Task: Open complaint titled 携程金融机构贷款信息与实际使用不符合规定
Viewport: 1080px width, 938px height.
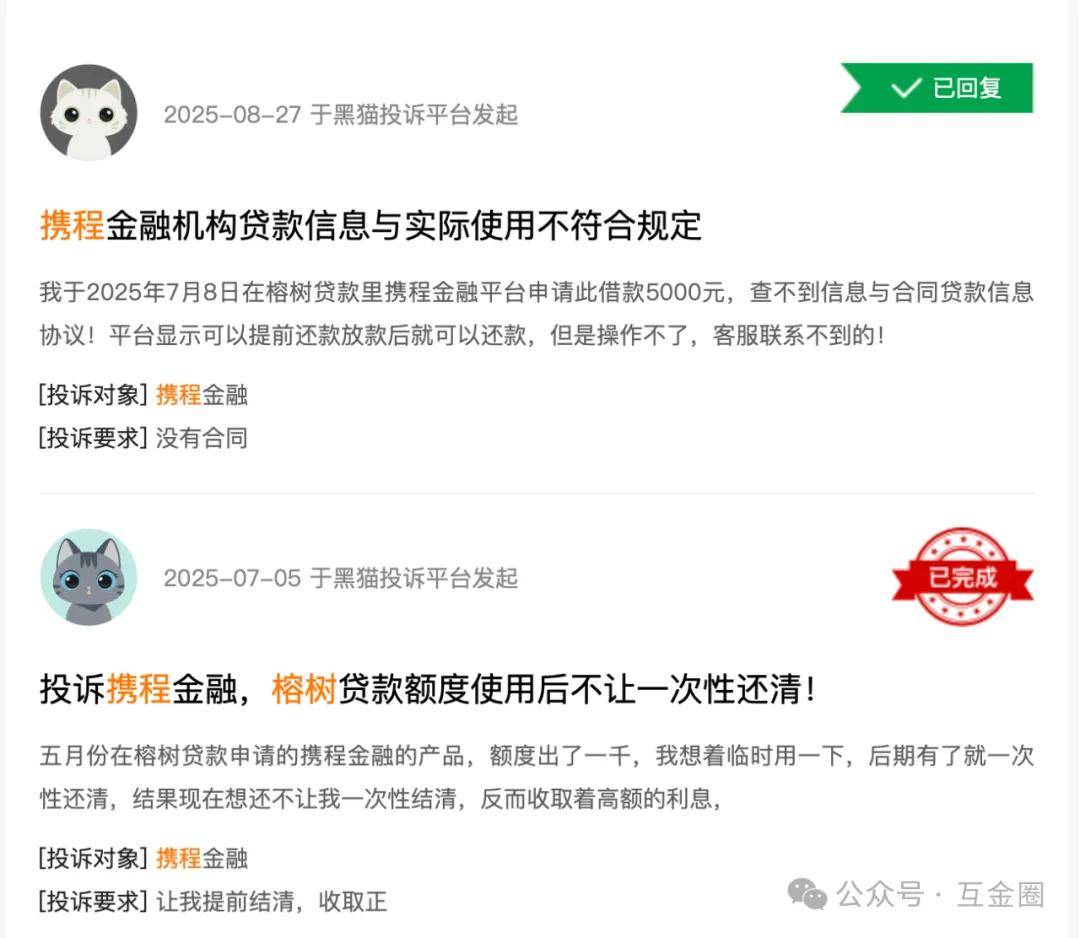Action: pos(371,226)
